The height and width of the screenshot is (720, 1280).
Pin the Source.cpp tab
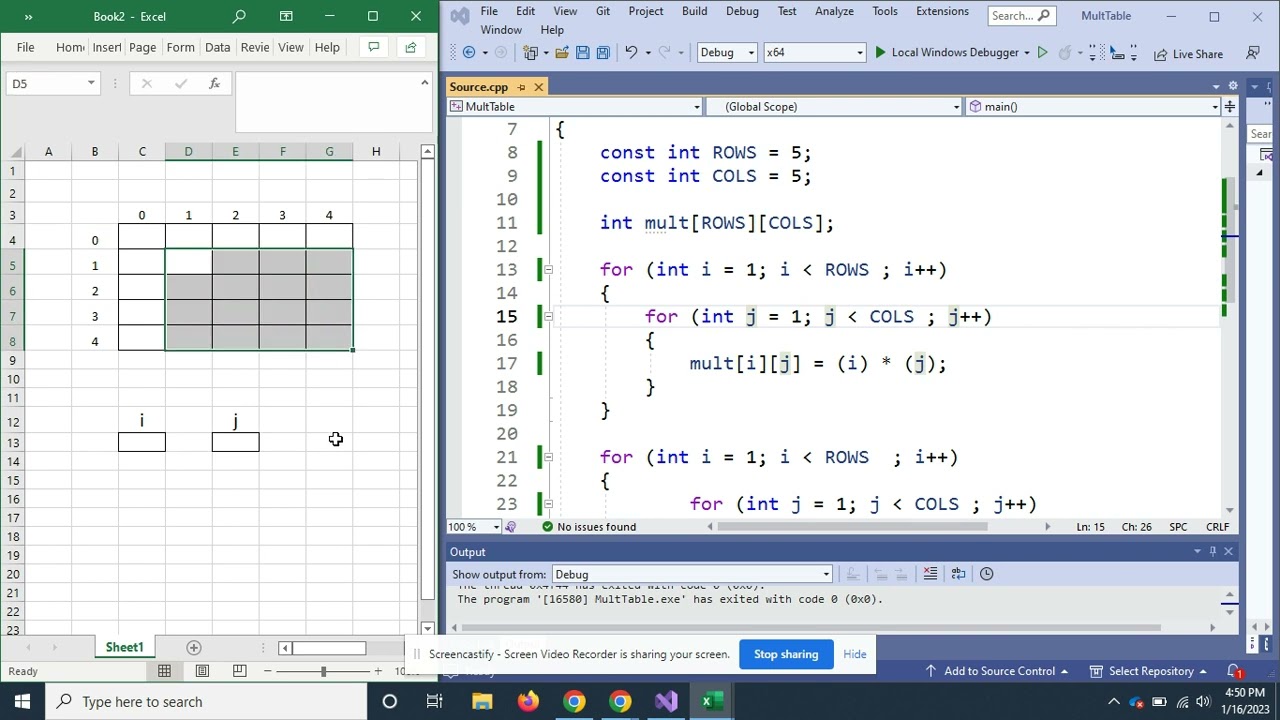(x=521, y=87)
